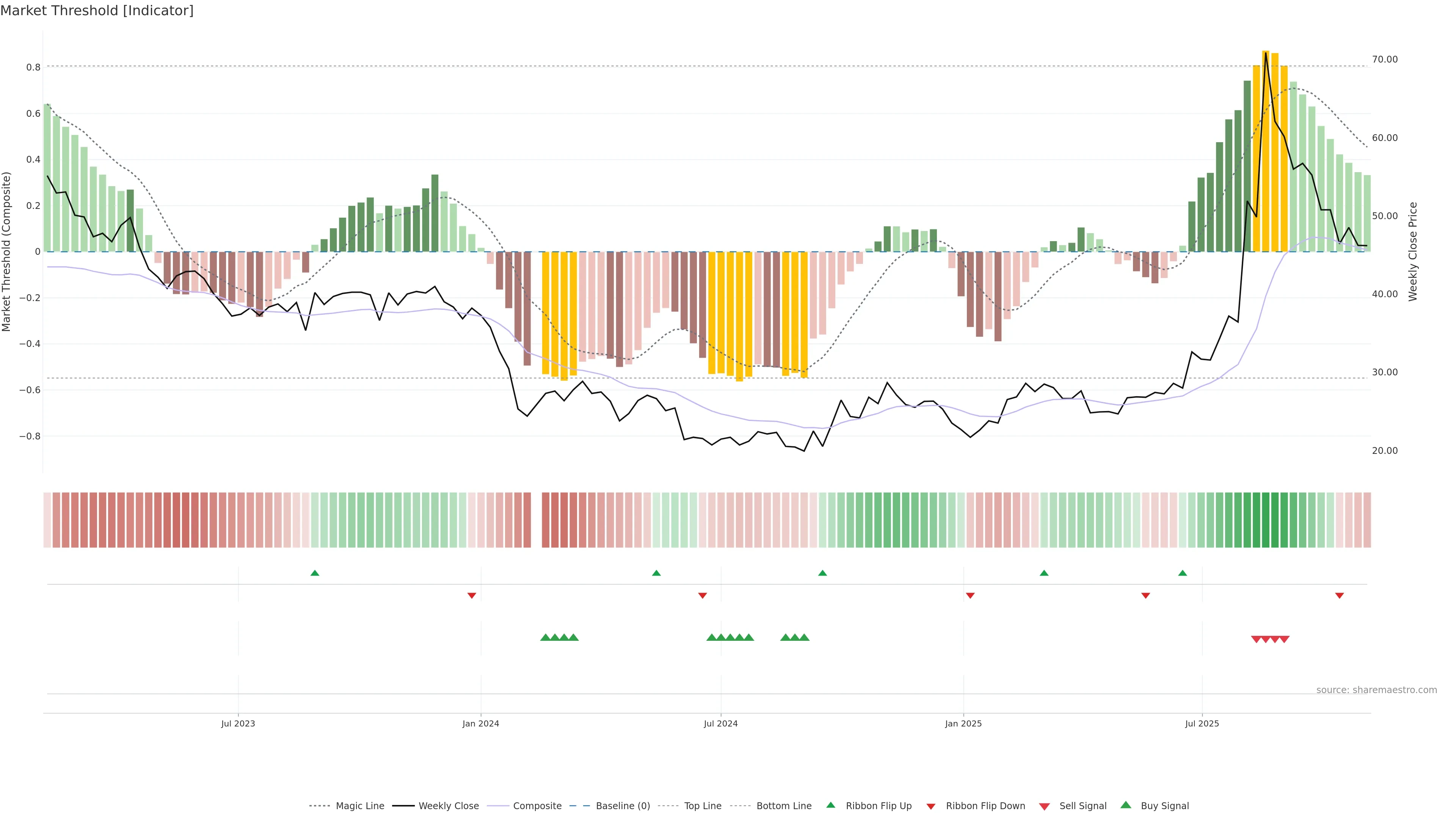
Task: Click the Jan 2025 x-axis label
Action: (963, 723)
